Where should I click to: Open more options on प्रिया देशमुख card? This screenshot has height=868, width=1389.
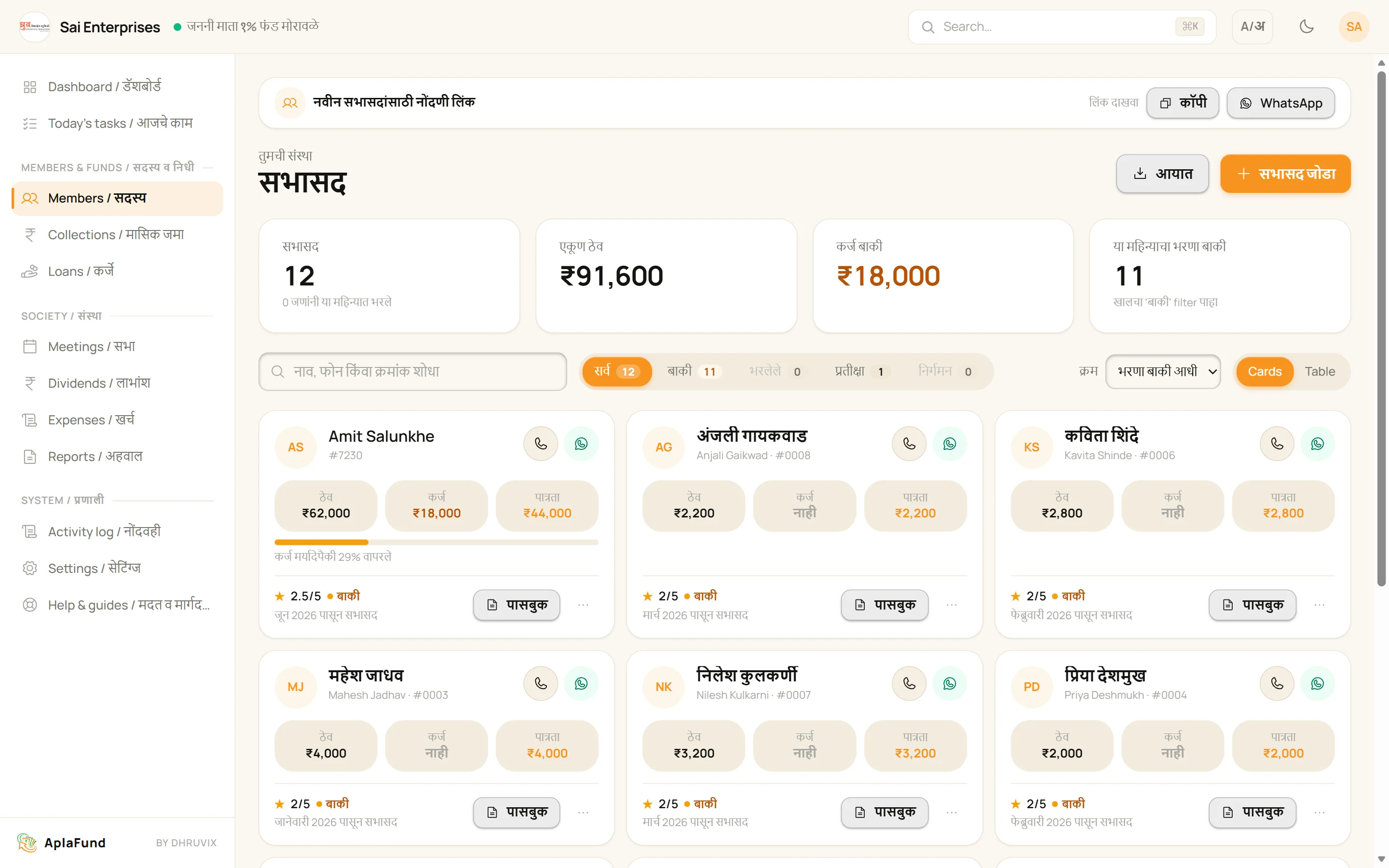coord(1320,813)
